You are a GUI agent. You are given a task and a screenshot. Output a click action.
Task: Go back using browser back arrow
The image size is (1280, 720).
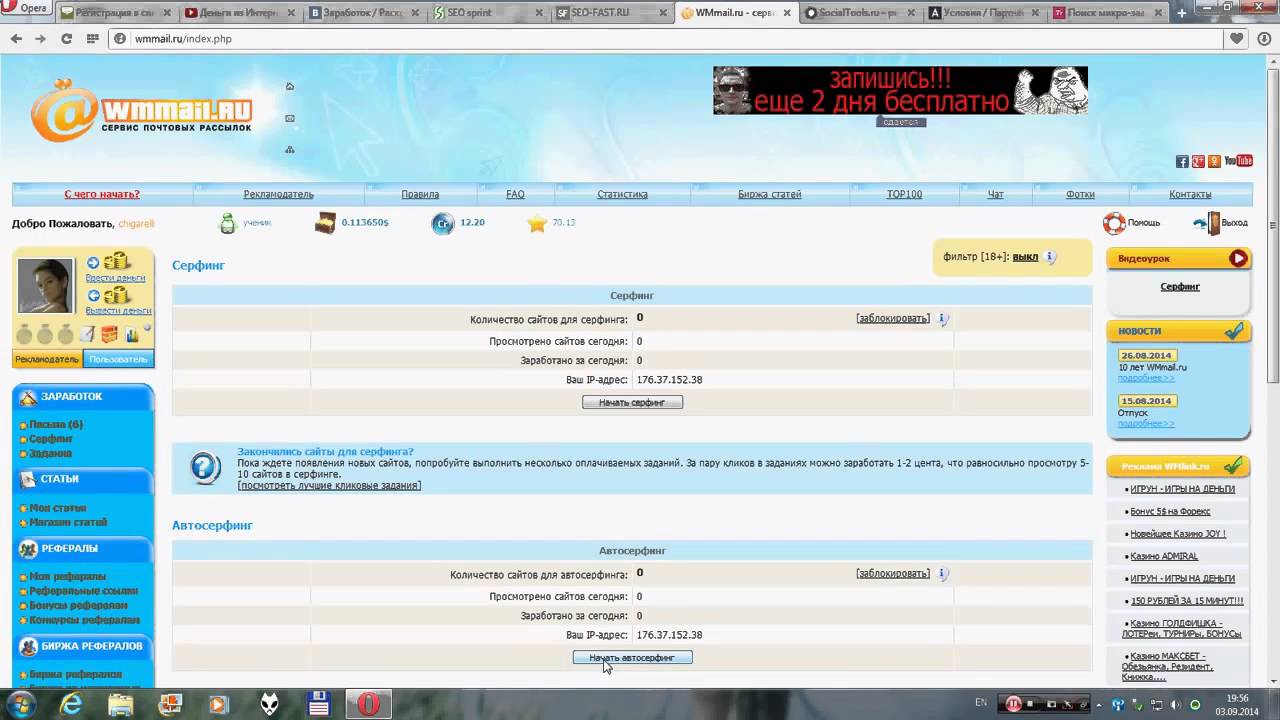(16, 38)
